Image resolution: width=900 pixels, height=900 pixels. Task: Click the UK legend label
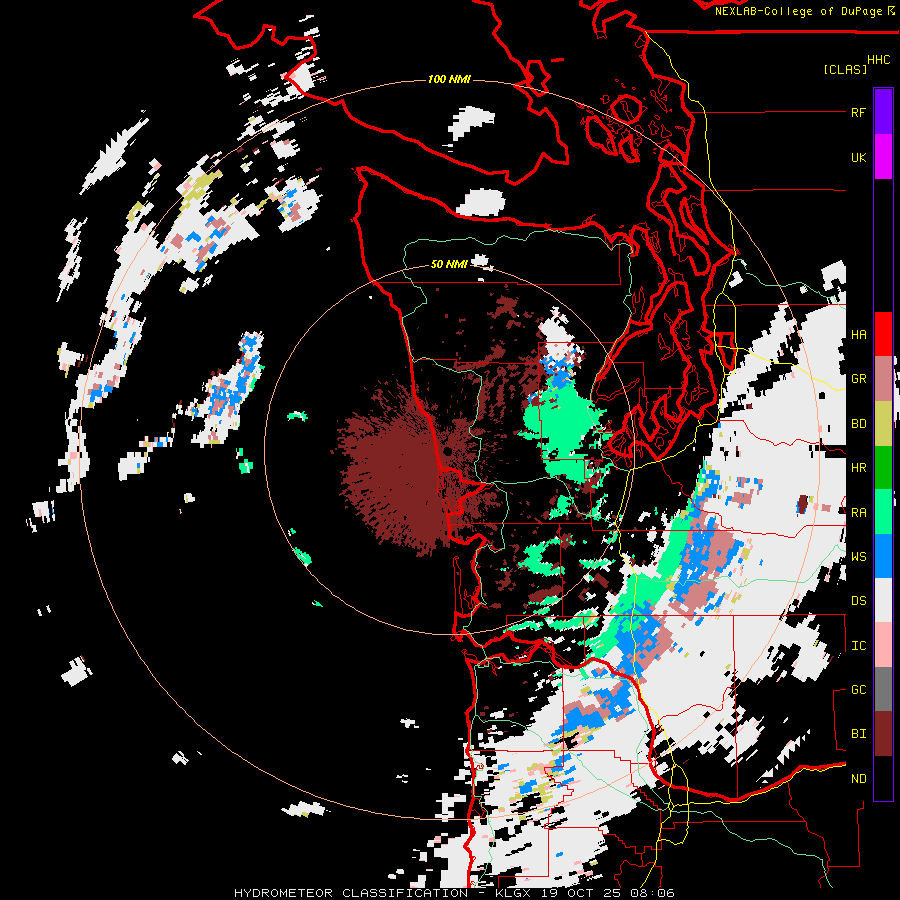point(858,157)
